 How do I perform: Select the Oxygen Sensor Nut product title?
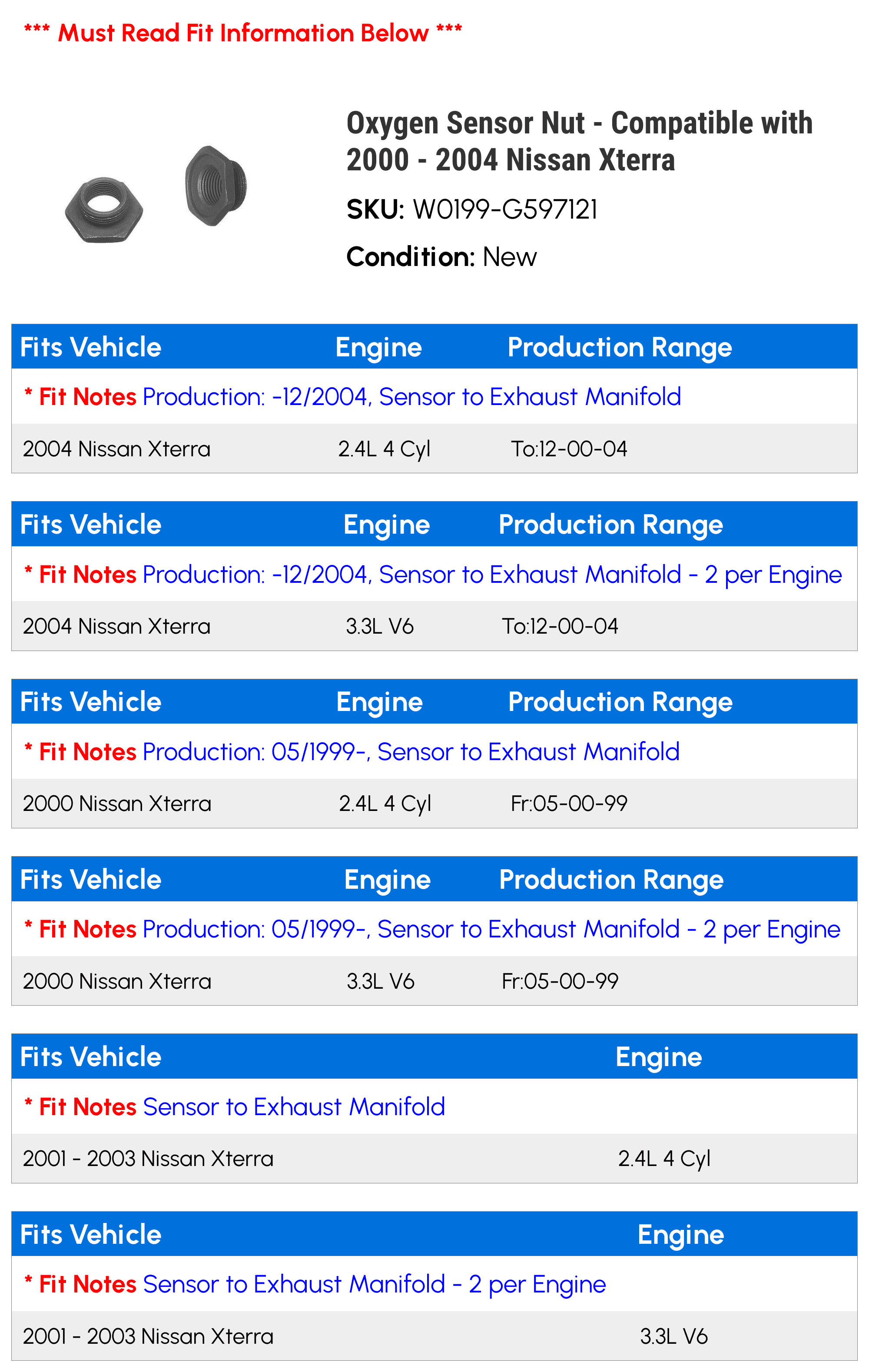point(579,141)
